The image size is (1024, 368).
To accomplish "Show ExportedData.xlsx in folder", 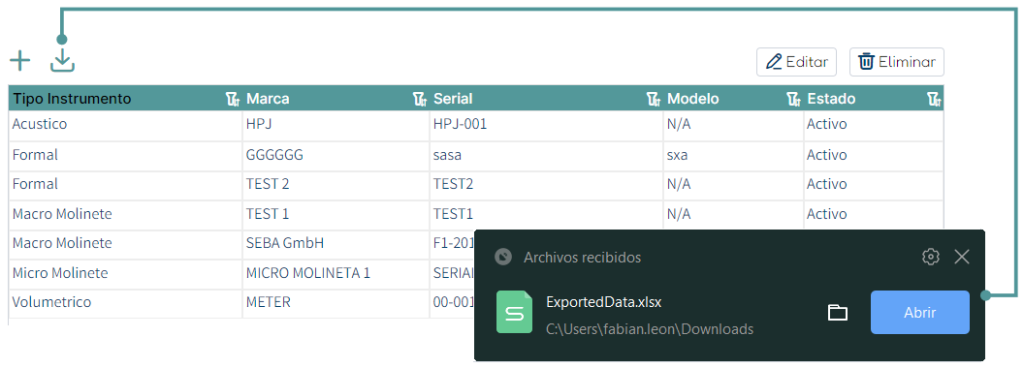I will click(x=837, y=313).
